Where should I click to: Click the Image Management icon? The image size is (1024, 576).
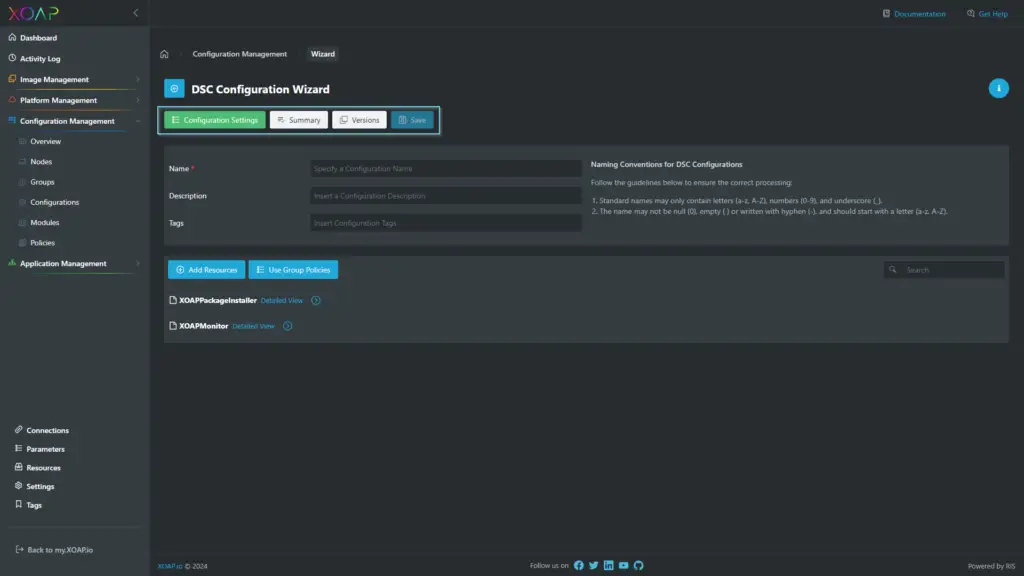point(12,79)
